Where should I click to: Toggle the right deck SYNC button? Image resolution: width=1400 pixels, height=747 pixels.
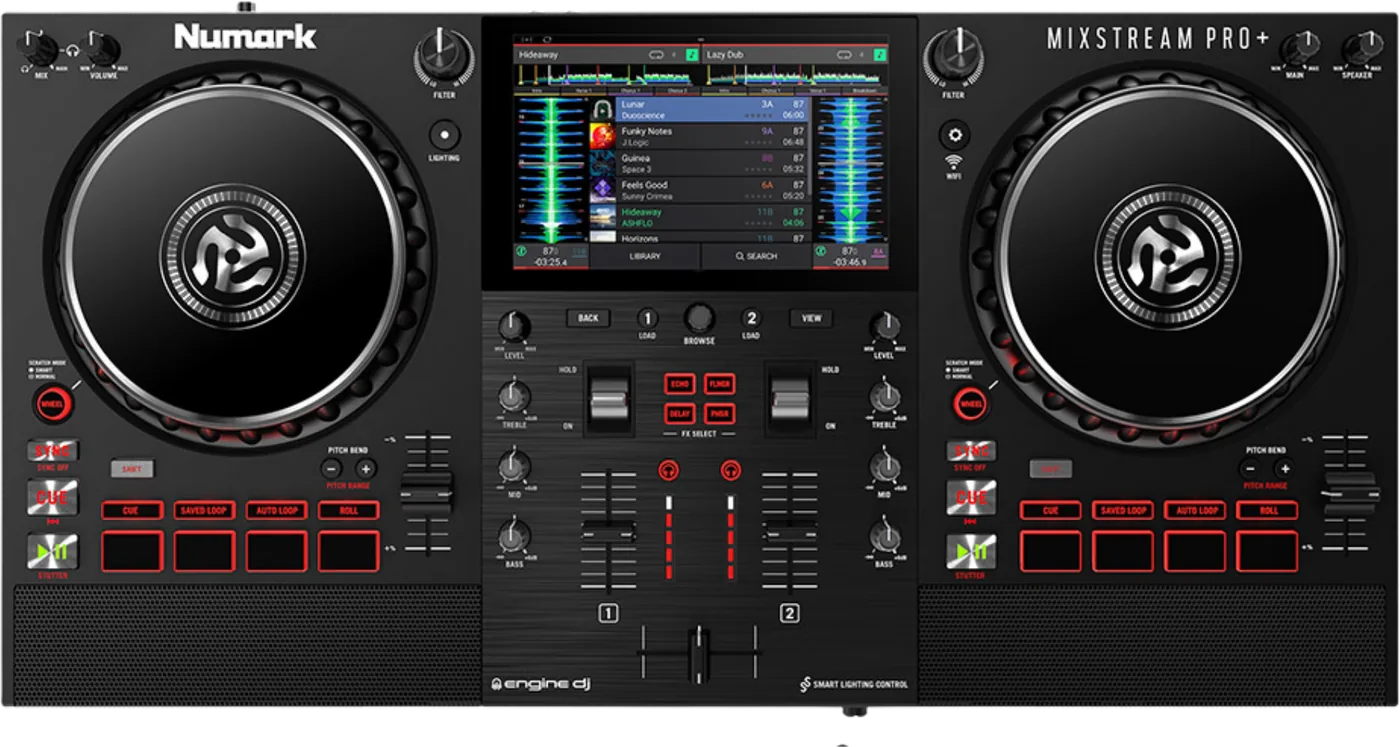click(x=971, y=451)
